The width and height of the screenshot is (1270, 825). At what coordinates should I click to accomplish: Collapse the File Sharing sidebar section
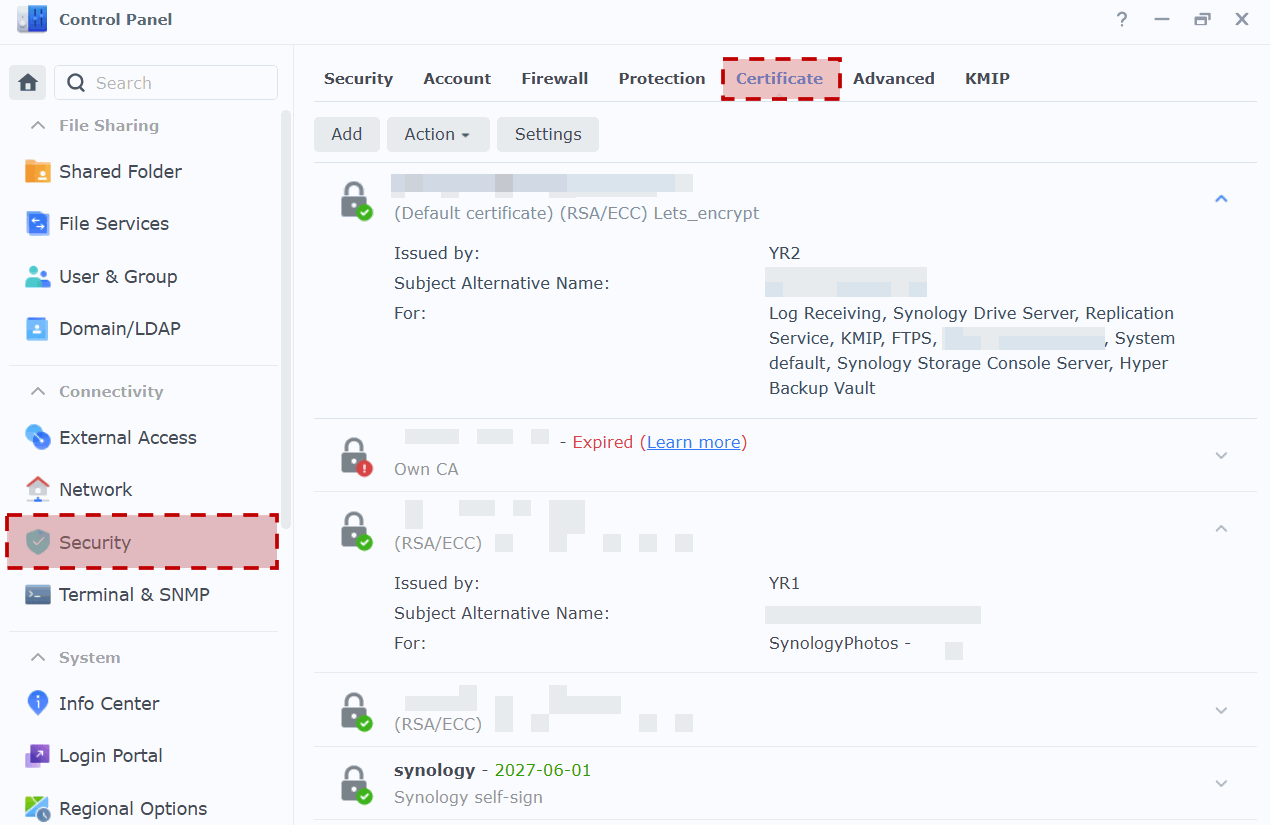click(x=38, y=125)
